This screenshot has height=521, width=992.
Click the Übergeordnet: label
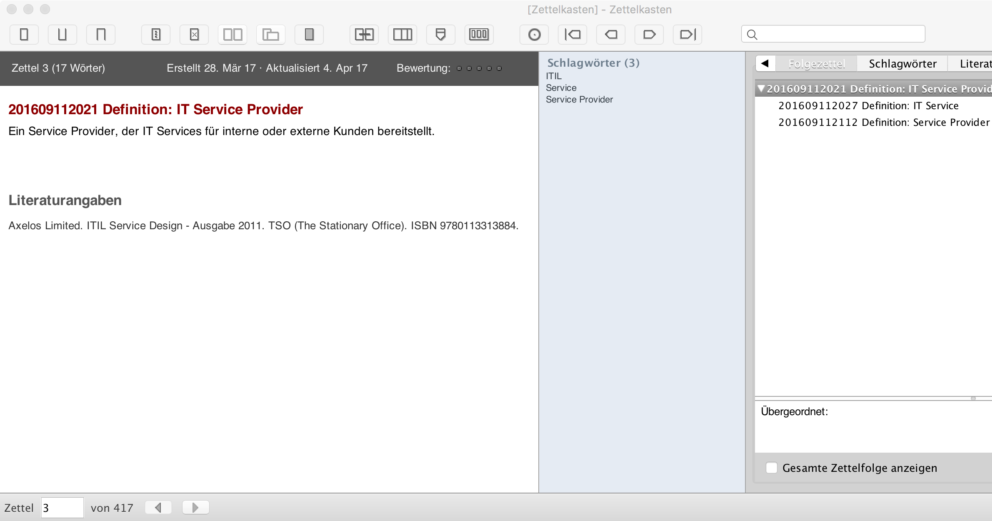click(x=794, y=412)
